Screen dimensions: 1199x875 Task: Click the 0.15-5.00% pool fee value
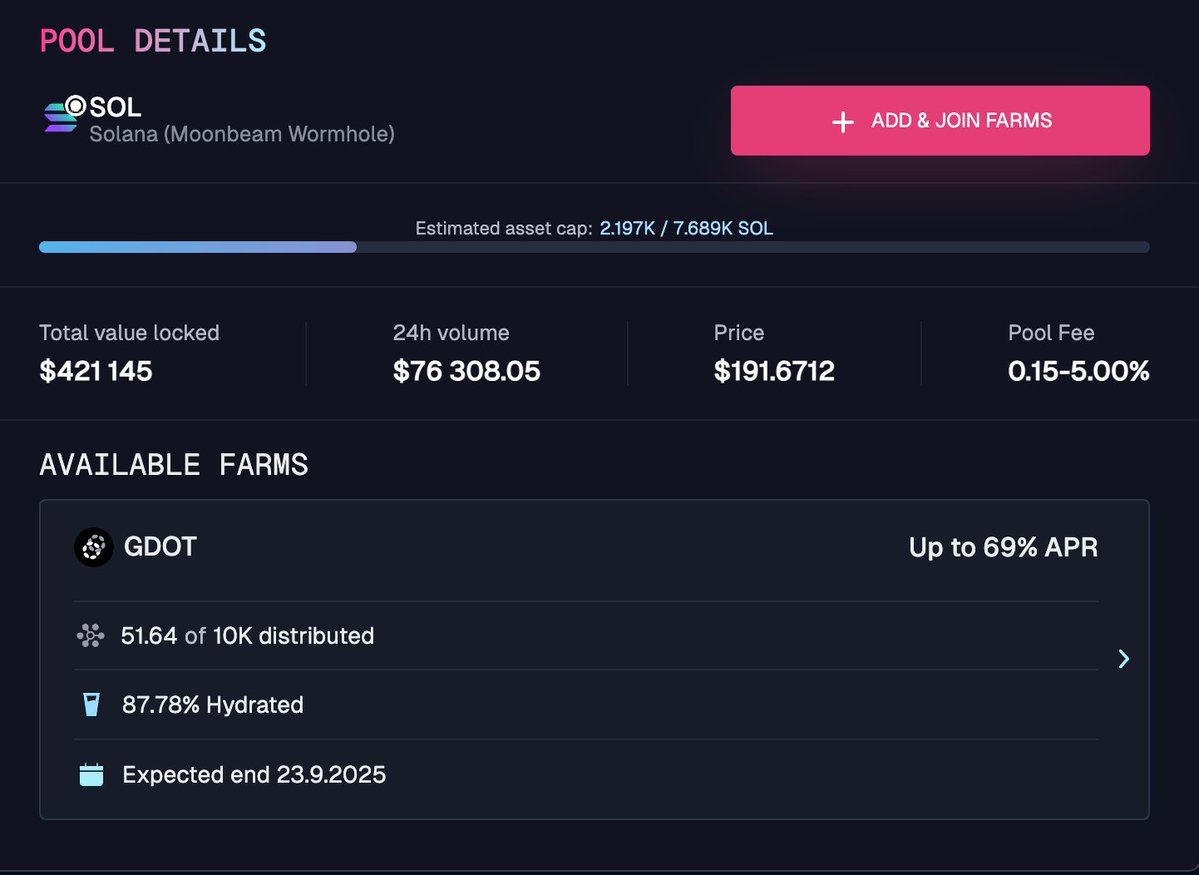pyautogui.click(x=1078, y=371)
